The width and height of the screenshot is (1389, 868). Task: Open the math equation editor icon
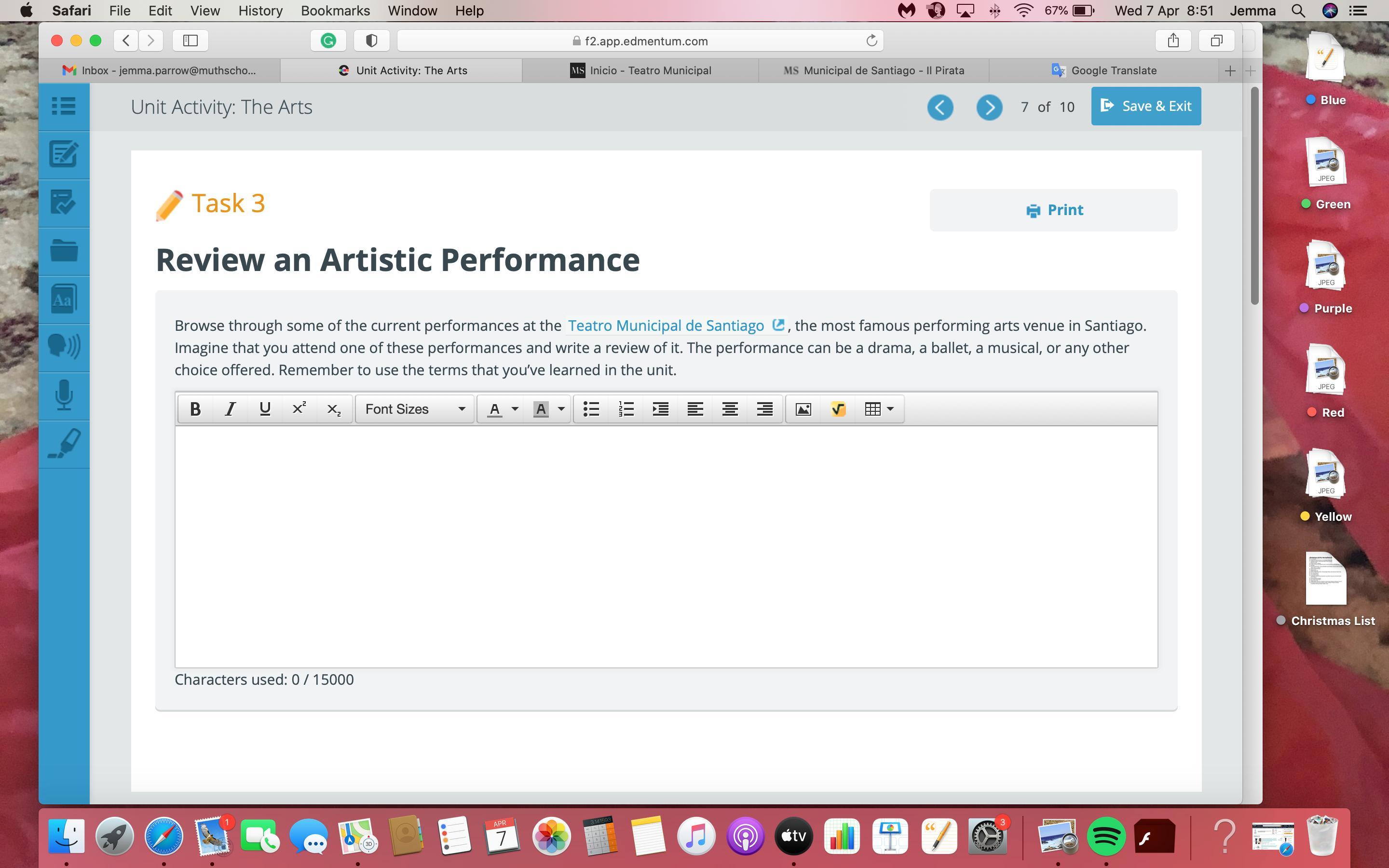click(837, 409)
